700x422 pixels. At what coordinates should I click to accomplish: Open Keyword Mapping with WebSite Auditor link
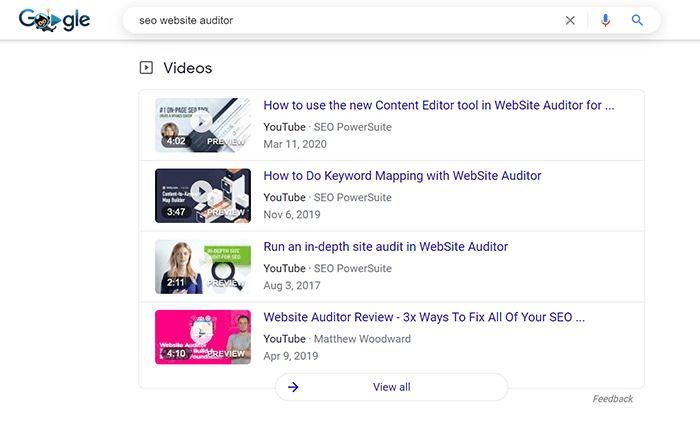pos(402,176)
